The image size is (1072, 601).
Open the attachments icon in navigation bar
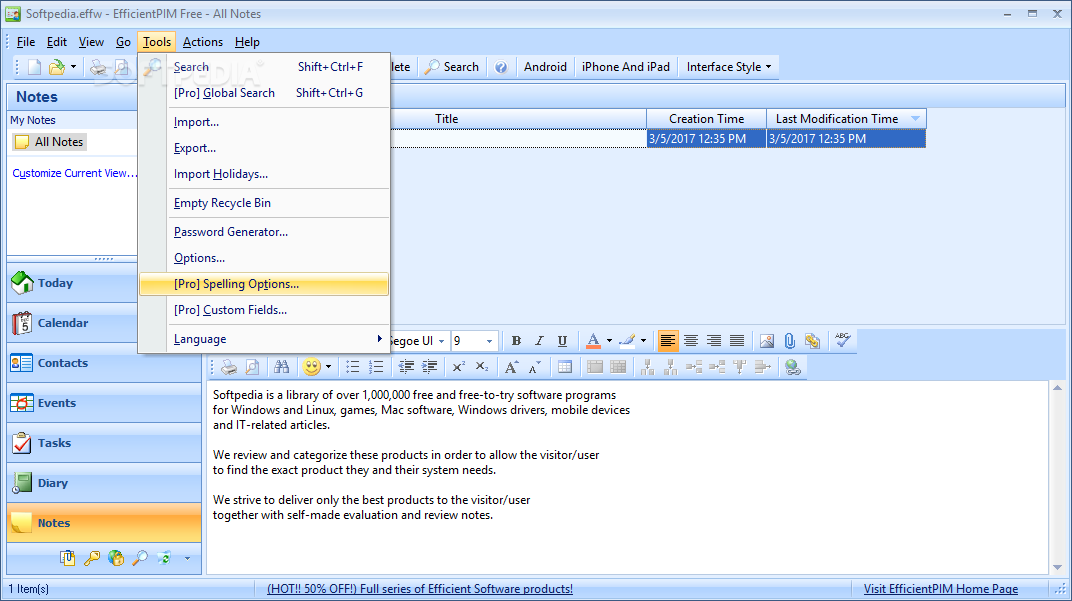(x=67, y=558)
